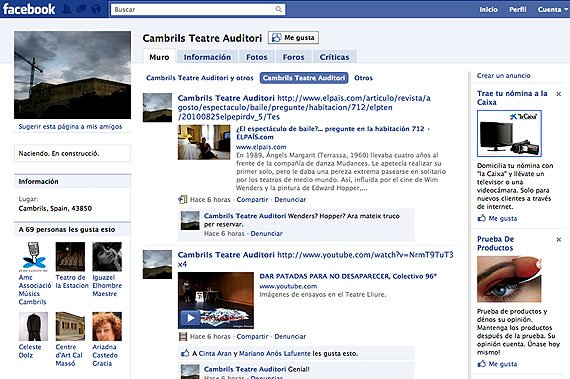This screenshot has height=379, width=570.
Task: Click the video-post icon beside the YouTube post's 'Hace 6 horas'
Action: (183, 336)
